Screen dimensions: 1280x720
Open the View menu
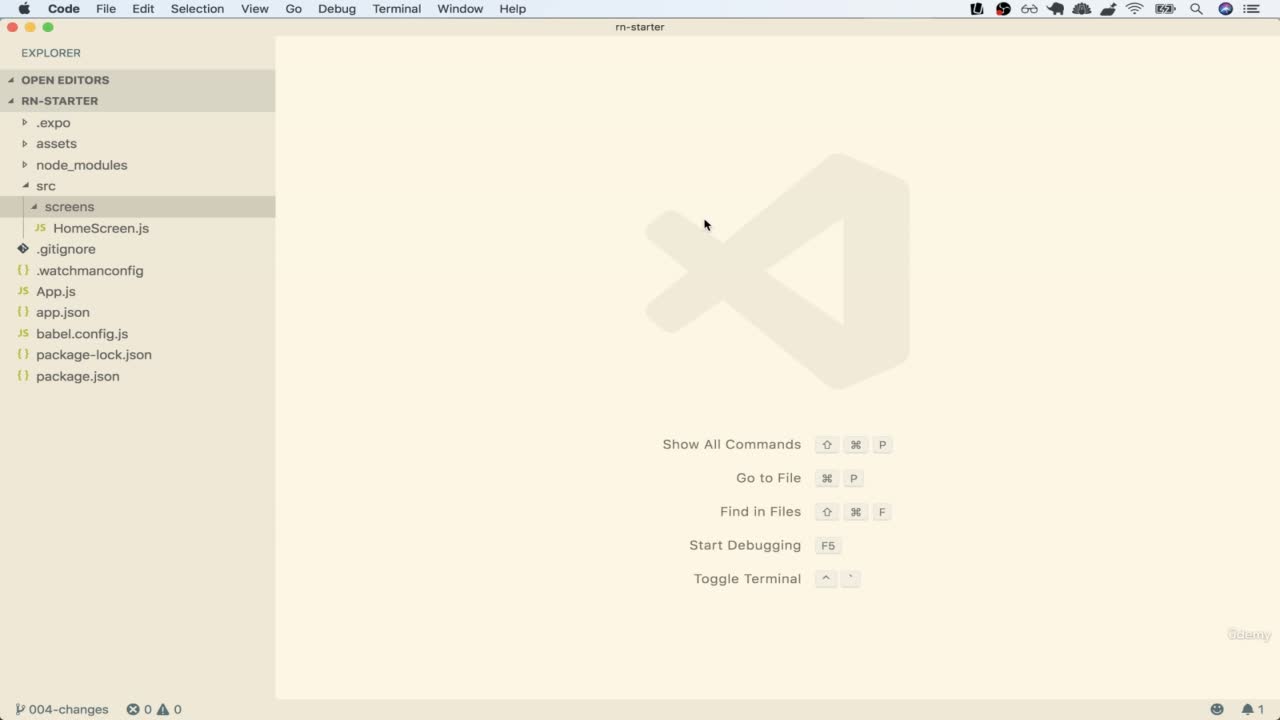pos(255,9)
